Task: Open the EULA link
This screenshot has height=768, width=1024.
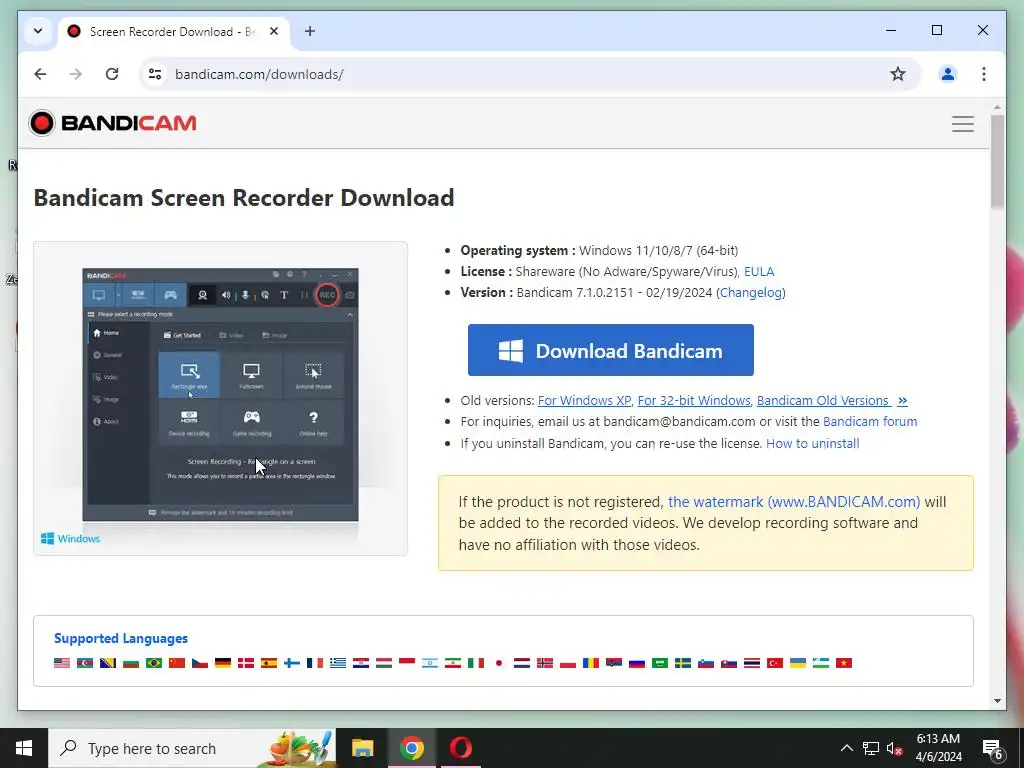Action: (x=759, y=272)
